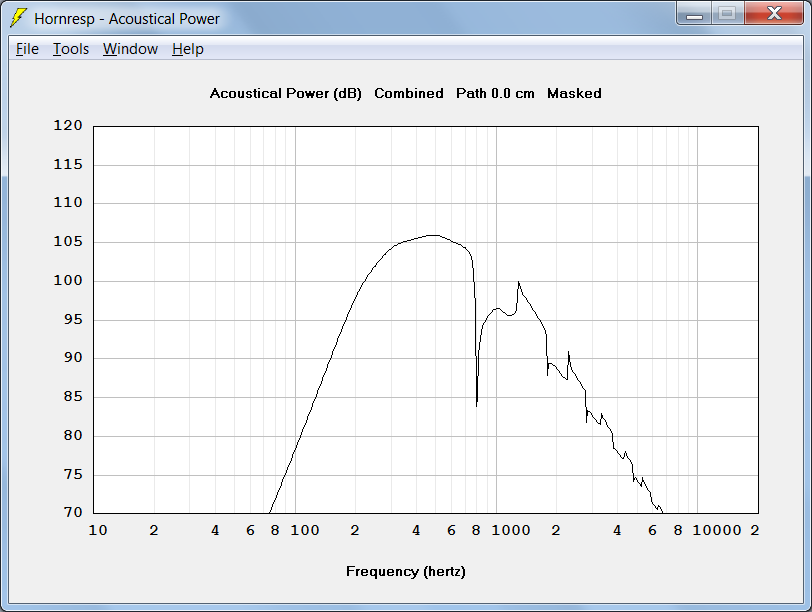Click the 105 value on vertical axis
The width and height of the screenshot is (812, 612).
68,242
